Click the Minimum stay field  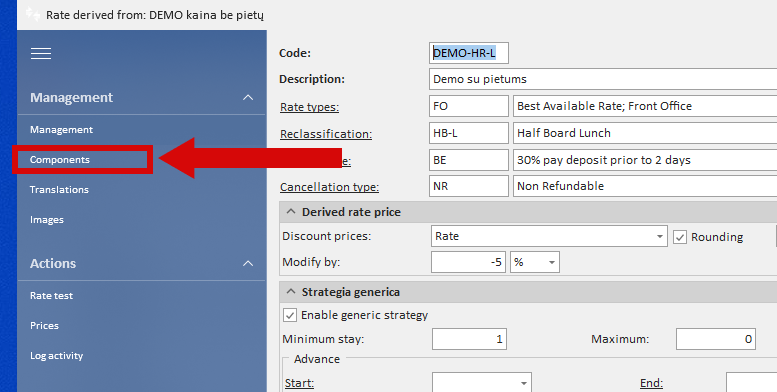(x=469, y=339)
